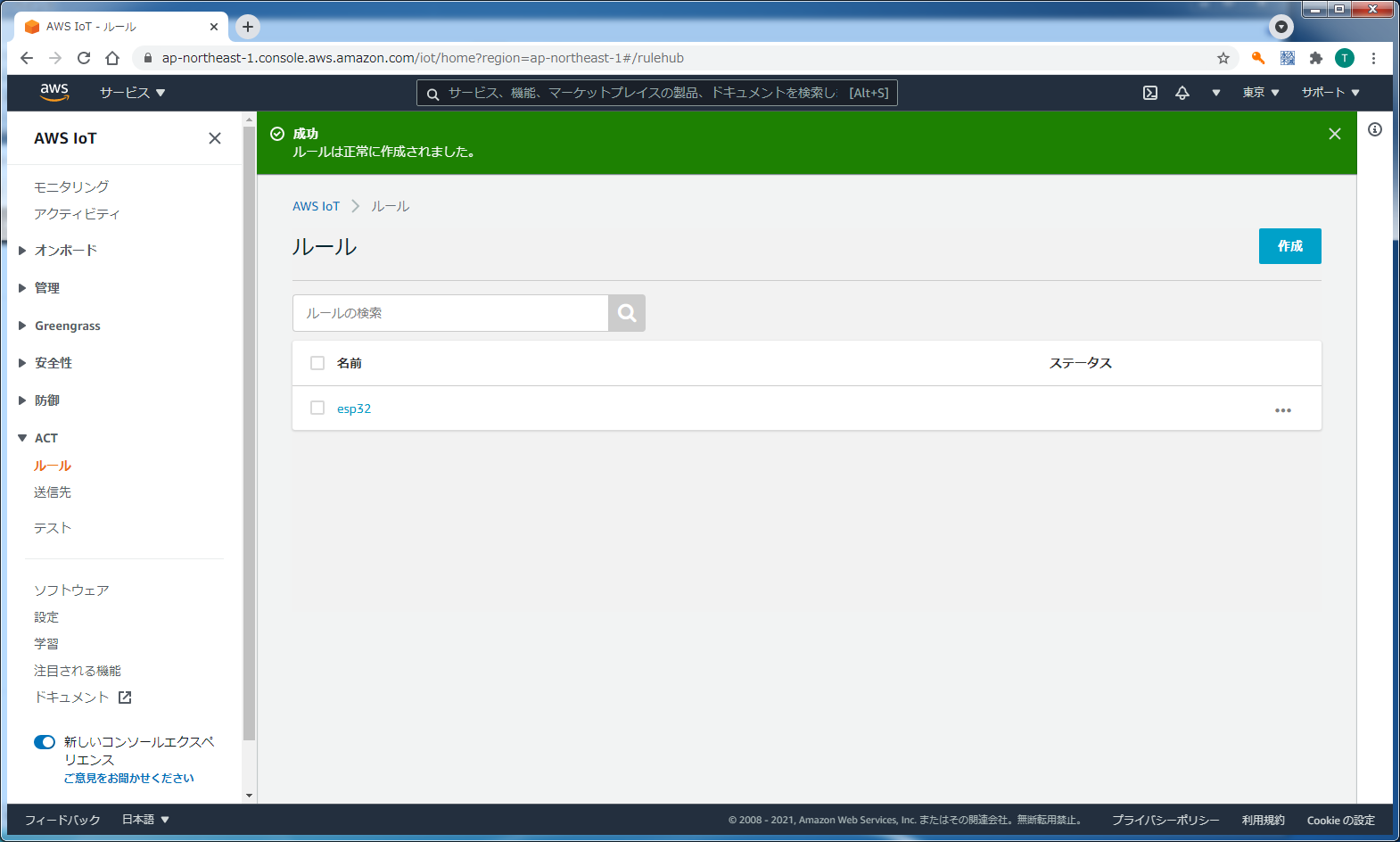Image resolution: width=1400 pixels, height=842 pixels.
Task: Open アクティビティ in sidebar
Action: tap(77, 214)
